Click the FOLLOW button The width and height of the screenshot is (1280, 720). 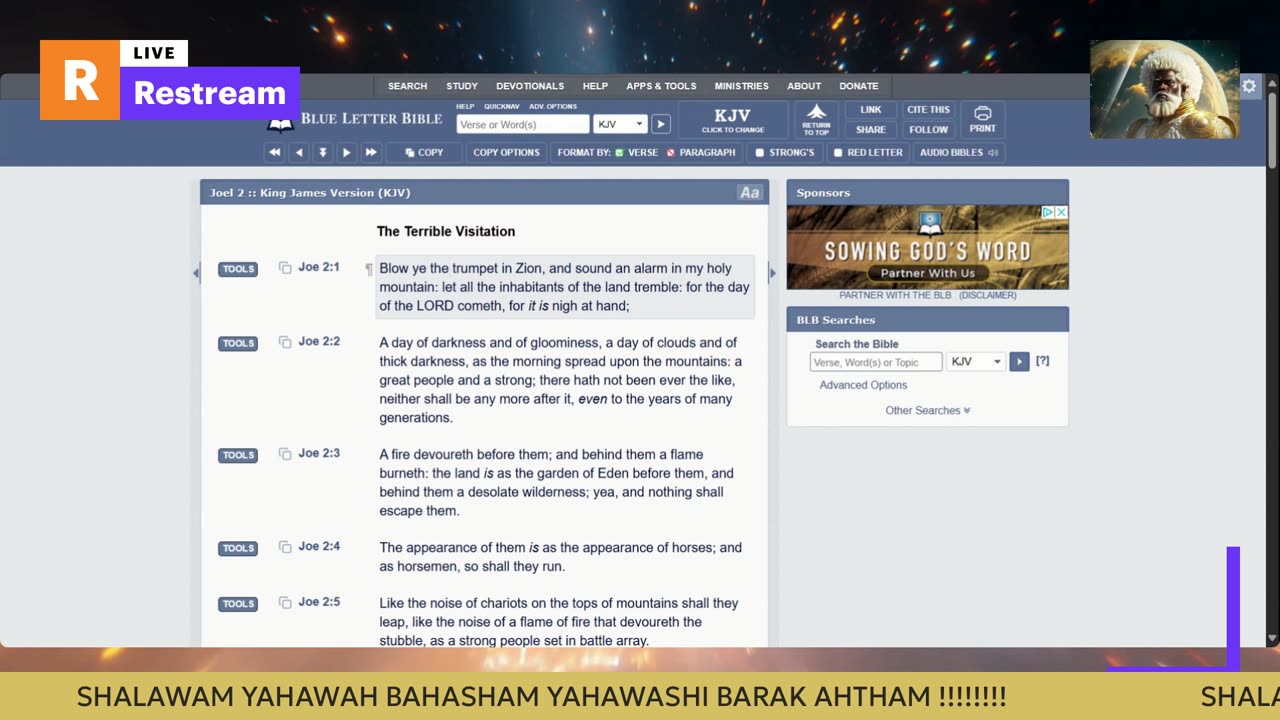coord(928,129)
